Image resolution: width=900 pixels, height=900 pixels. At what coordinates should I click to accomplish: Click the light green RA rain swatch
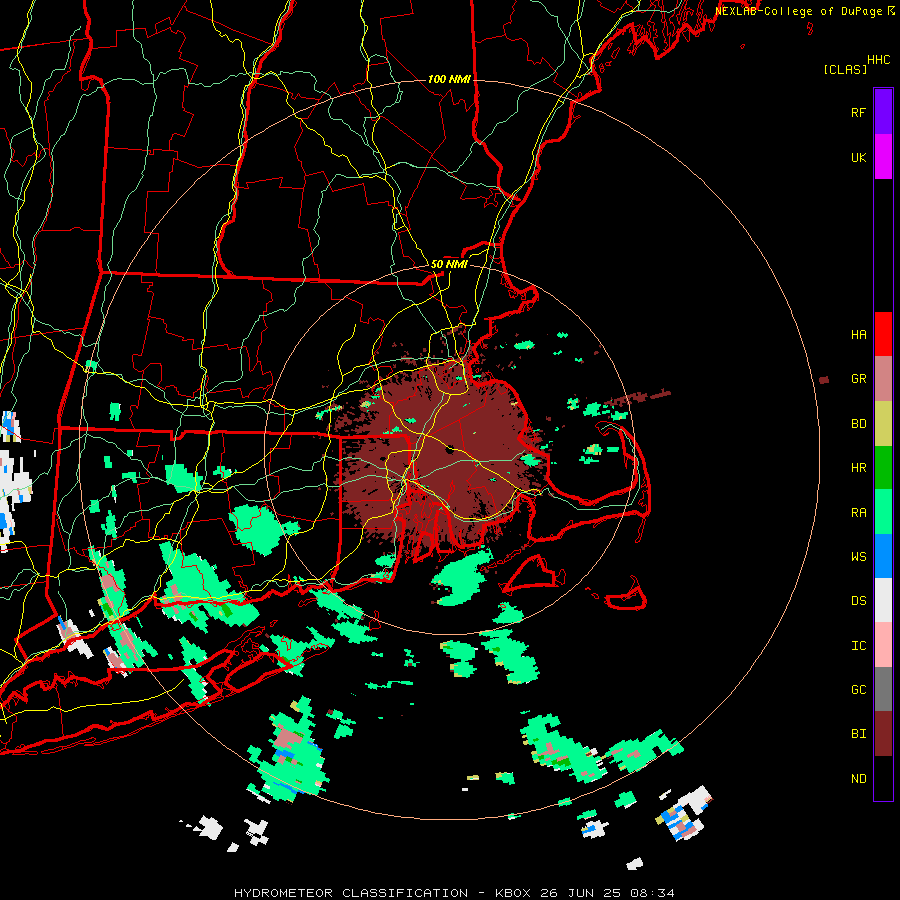pyautogui.click(x=883, y=512)
